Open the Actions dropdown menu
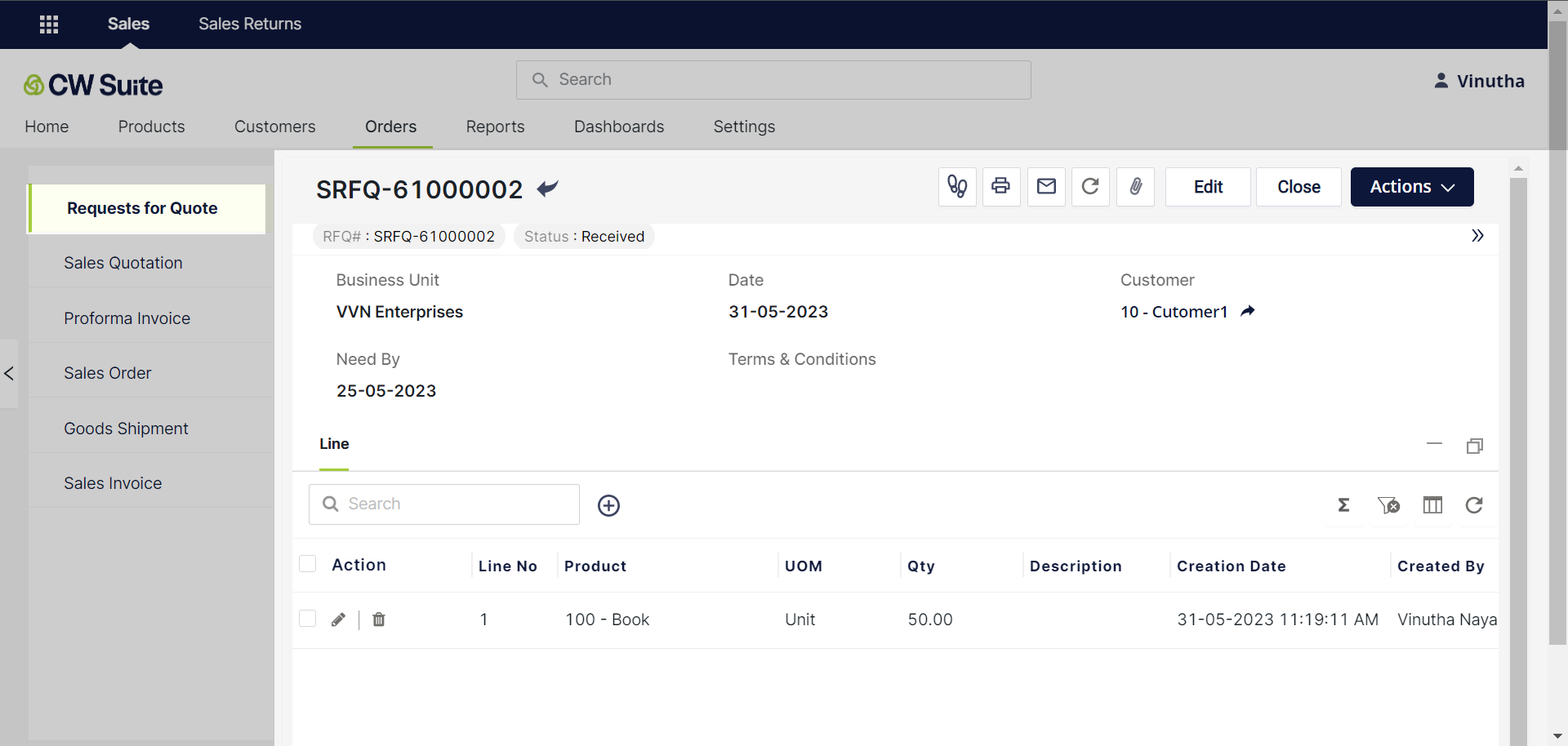Image resolution: width=1568 pixels, height=746 pixels. [1411, 187]
